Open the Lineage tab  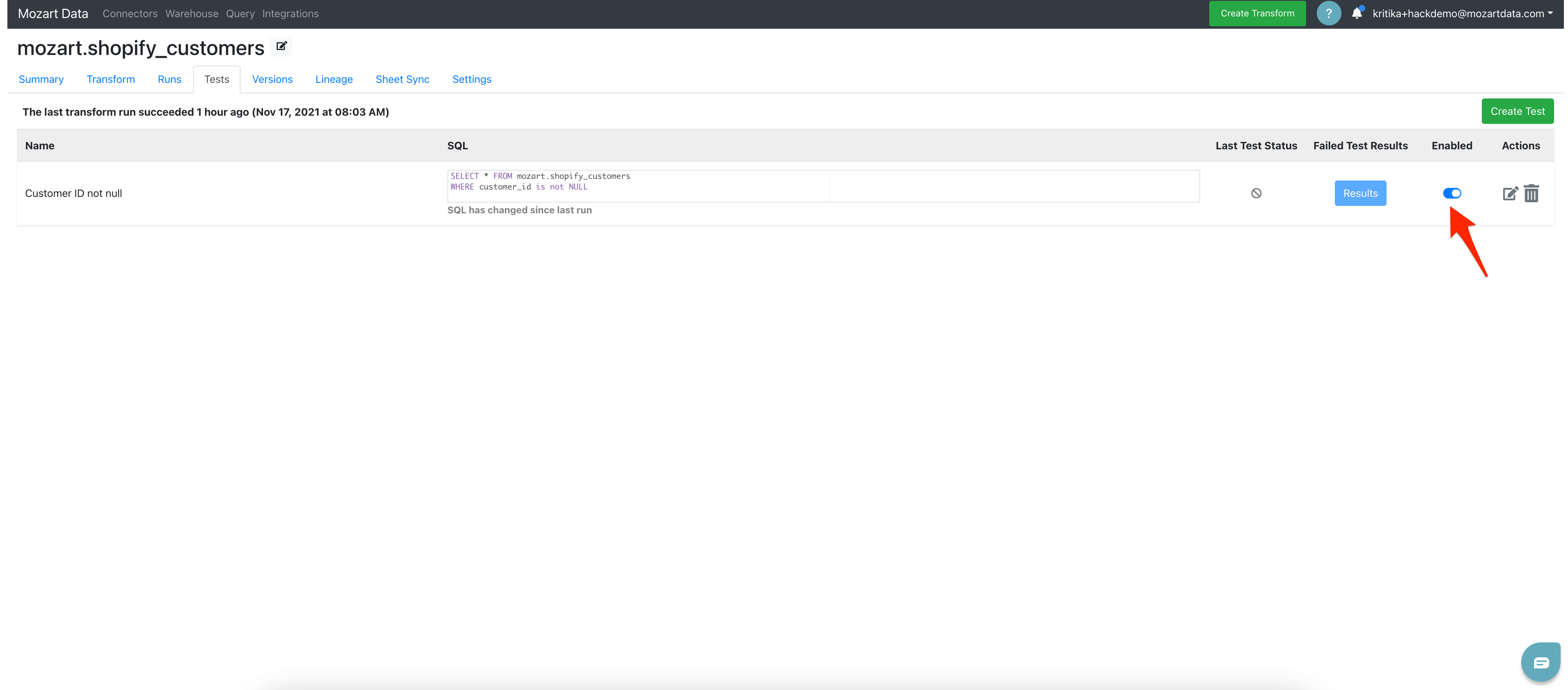(x=334, y=79)
